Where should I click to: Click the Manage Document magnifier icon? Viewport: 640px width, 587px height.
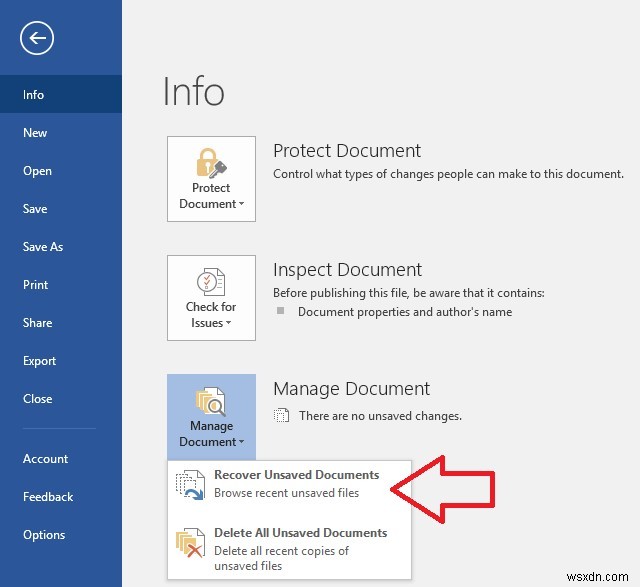pyautogui.click(x=211, y=401)
